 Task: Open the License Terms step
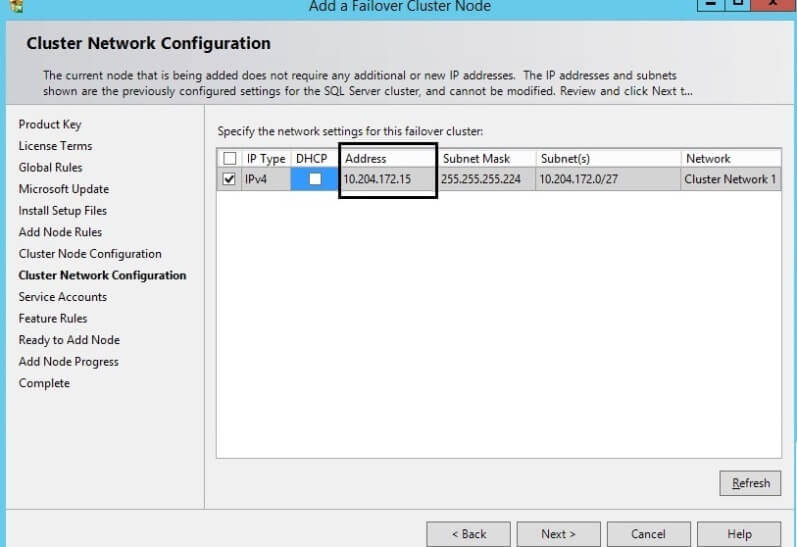[55, 146]
